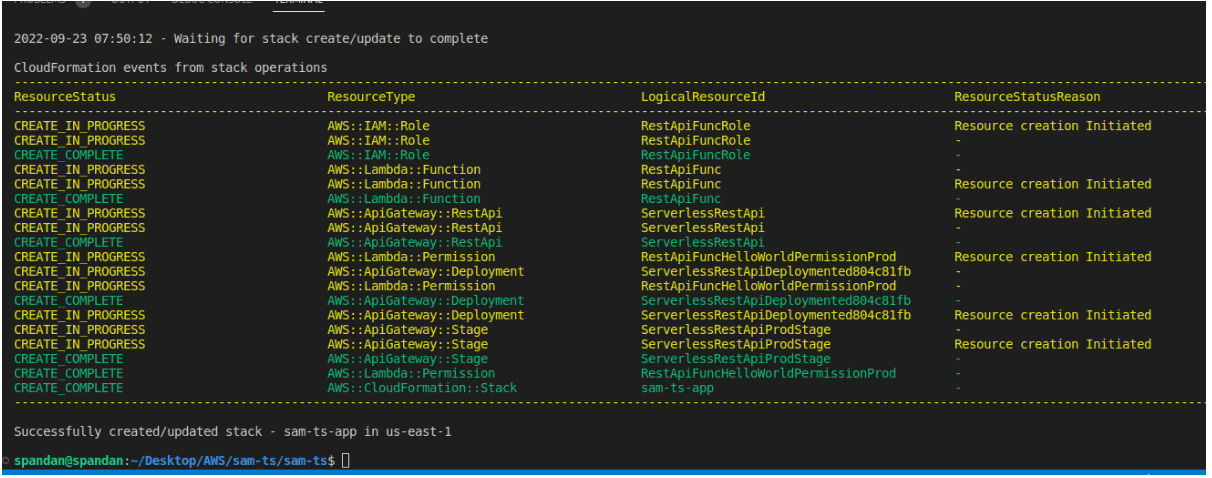Select green AWS::IAM::Role in CREATE_COMPLETE row
Viewport: 1212px width, 478px height.
[x=378, y=155]
